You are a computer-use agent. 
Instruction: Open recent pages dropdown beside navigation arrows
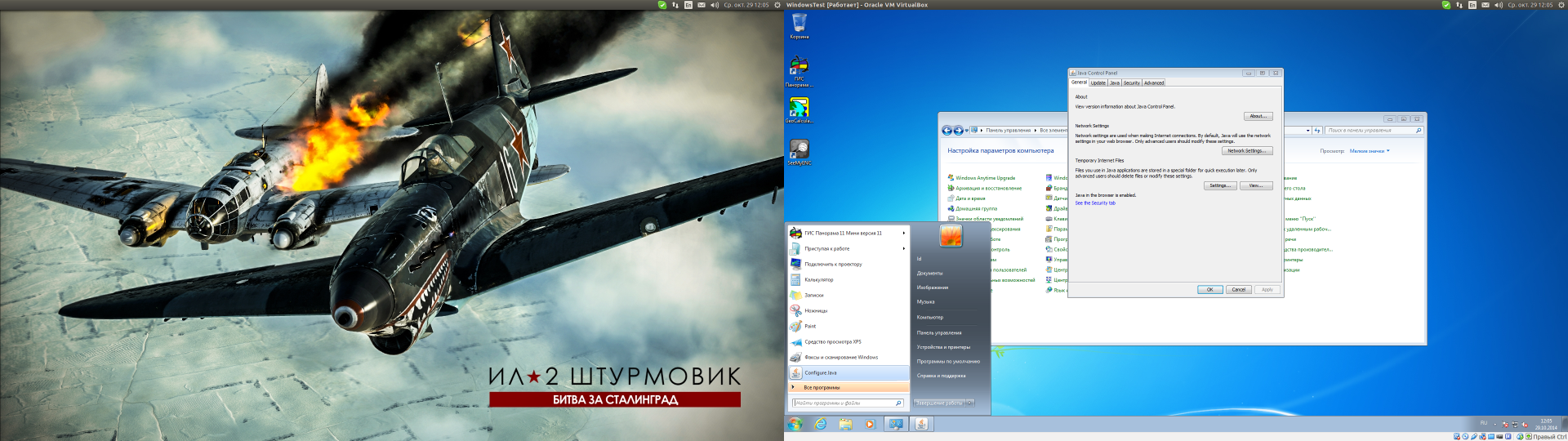point(966,131)
